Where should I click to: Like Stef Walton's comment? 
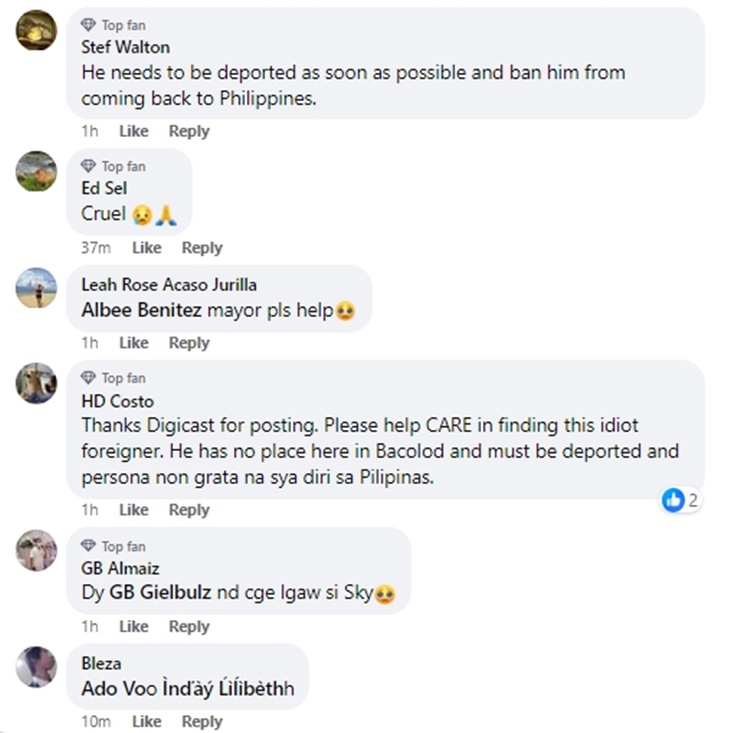(x=133, y=131)
